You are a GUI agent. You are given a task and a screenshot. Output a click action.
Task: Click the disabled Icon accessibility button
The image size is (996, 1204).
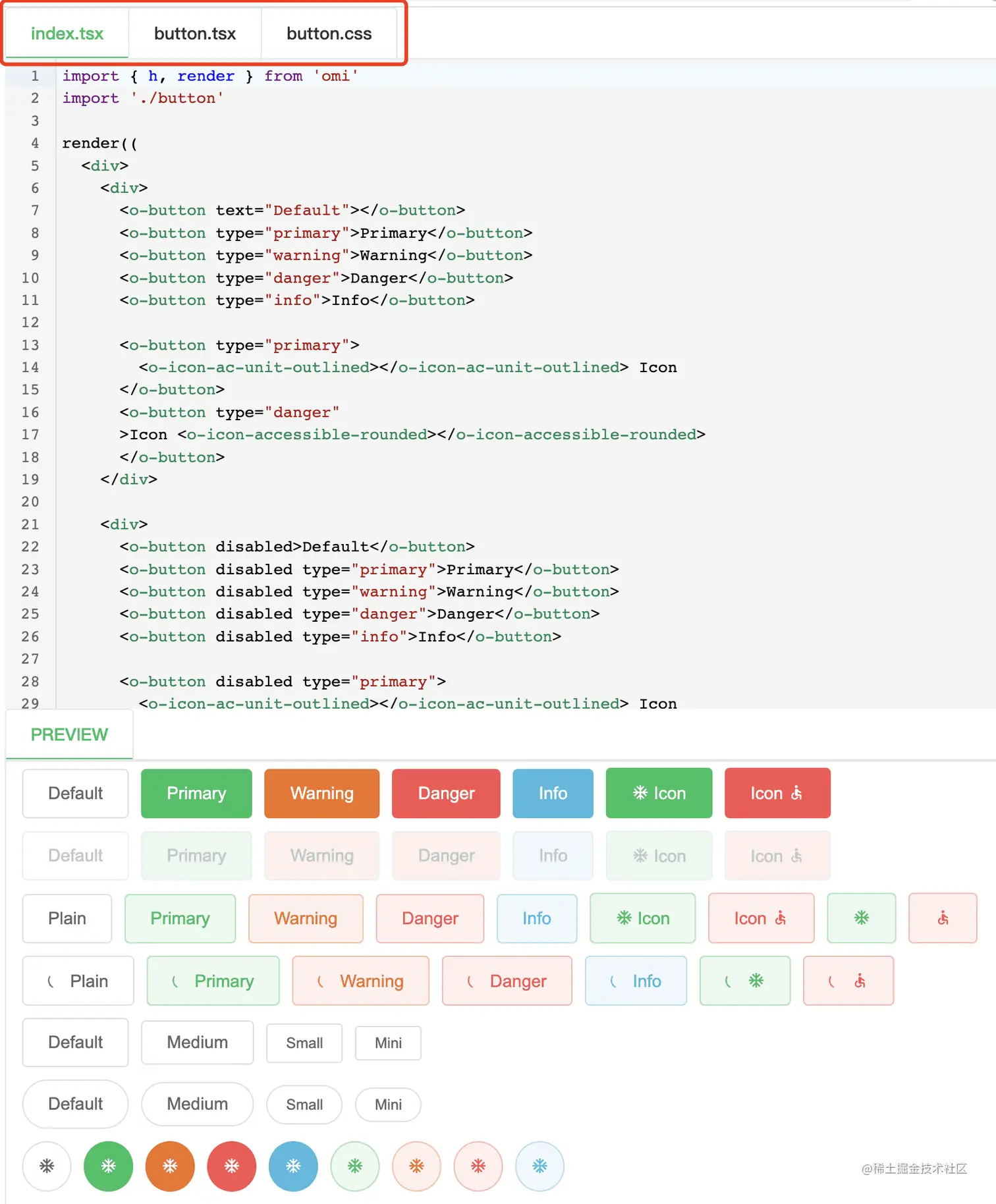pyautogui.click(x=777, y=856)
